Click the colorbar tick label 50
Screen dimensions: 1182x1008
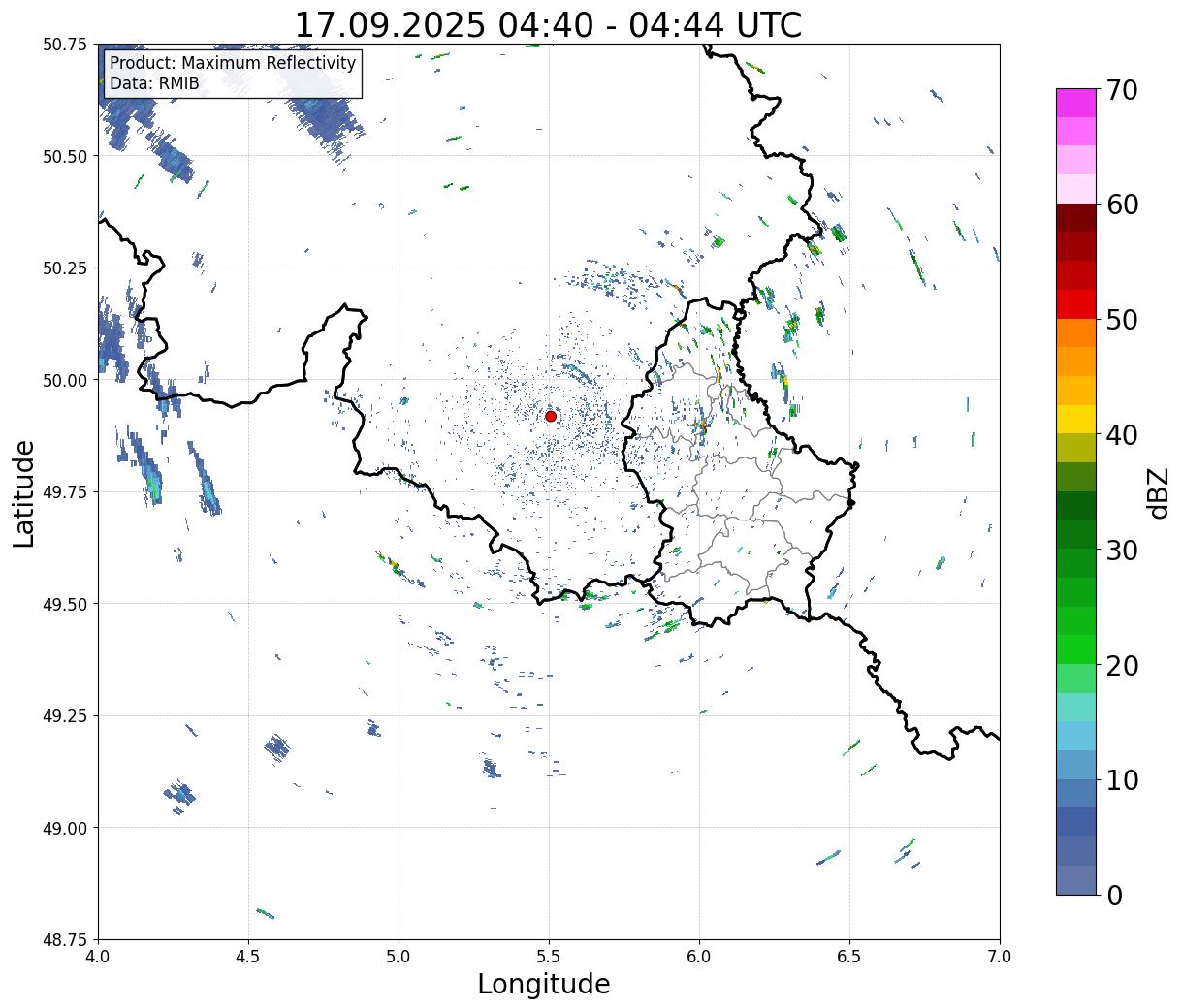tap(1122, 320)
